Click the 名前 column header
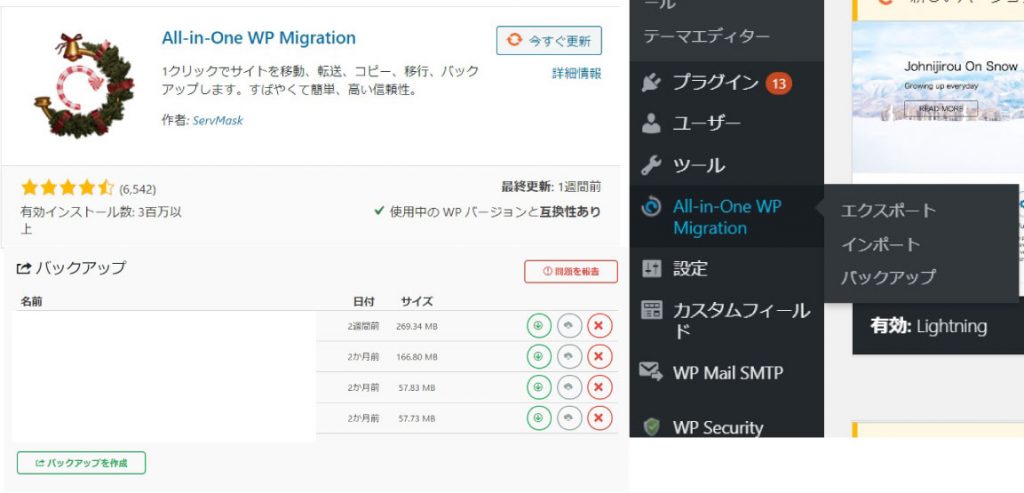1024x493 pixels. point(31,301)
